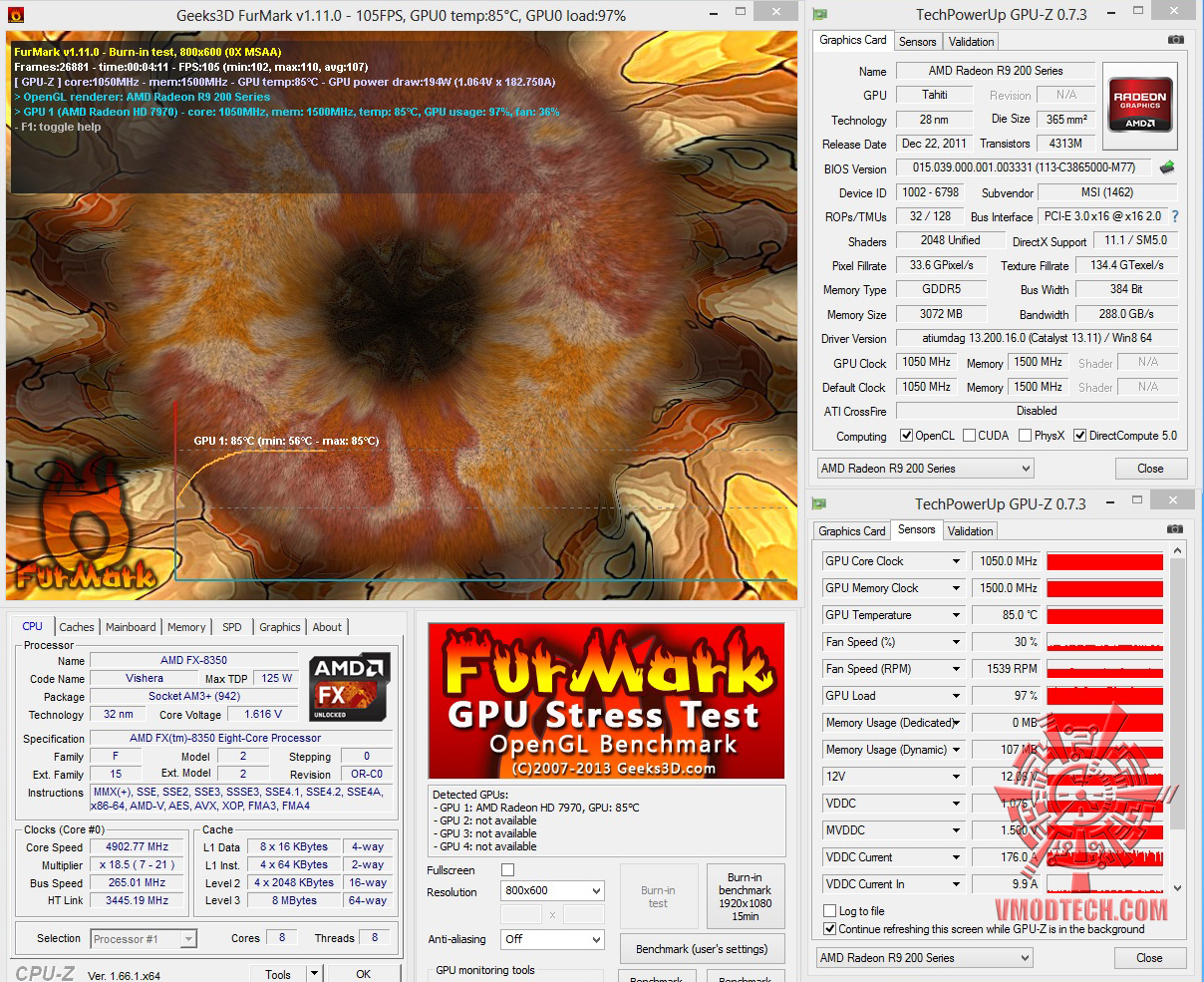Viewport: 1204px width, 982px height.
Task: Open the CPU-Z Tools dropdown arrow
Action: [x=314, y=974]
